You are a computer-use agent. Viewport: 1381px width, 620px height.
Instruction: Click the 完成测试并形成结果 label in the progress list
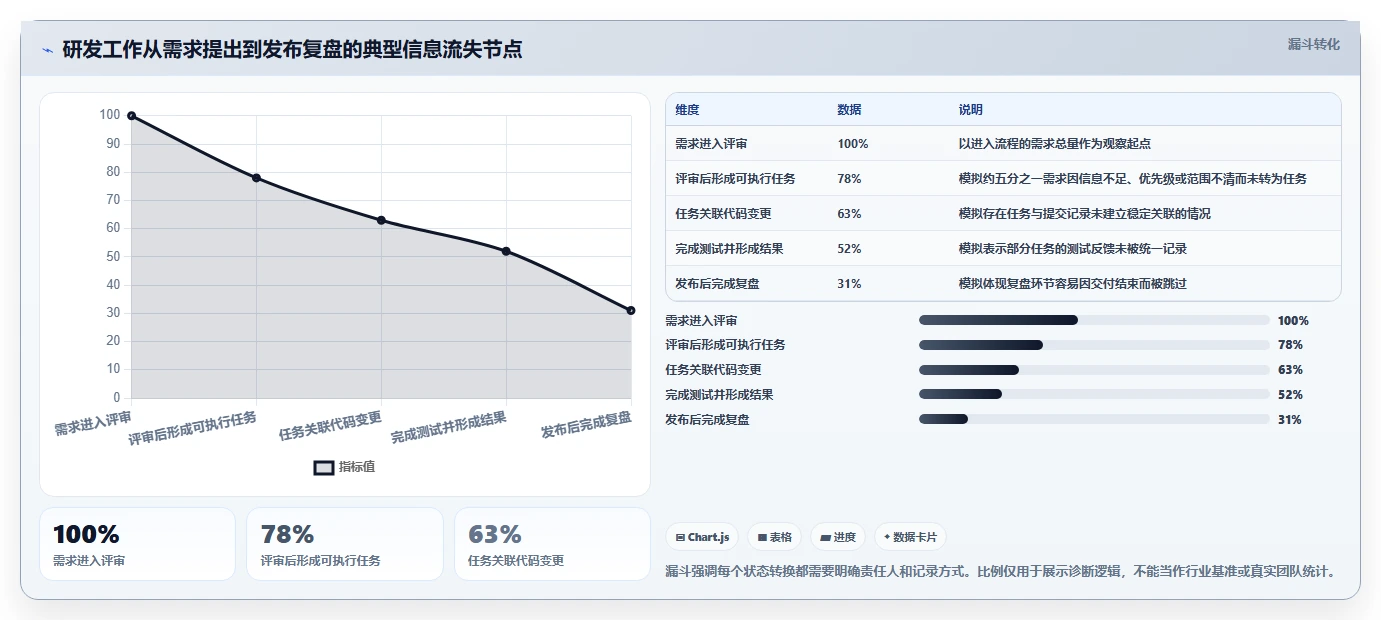tap(719, 395)
